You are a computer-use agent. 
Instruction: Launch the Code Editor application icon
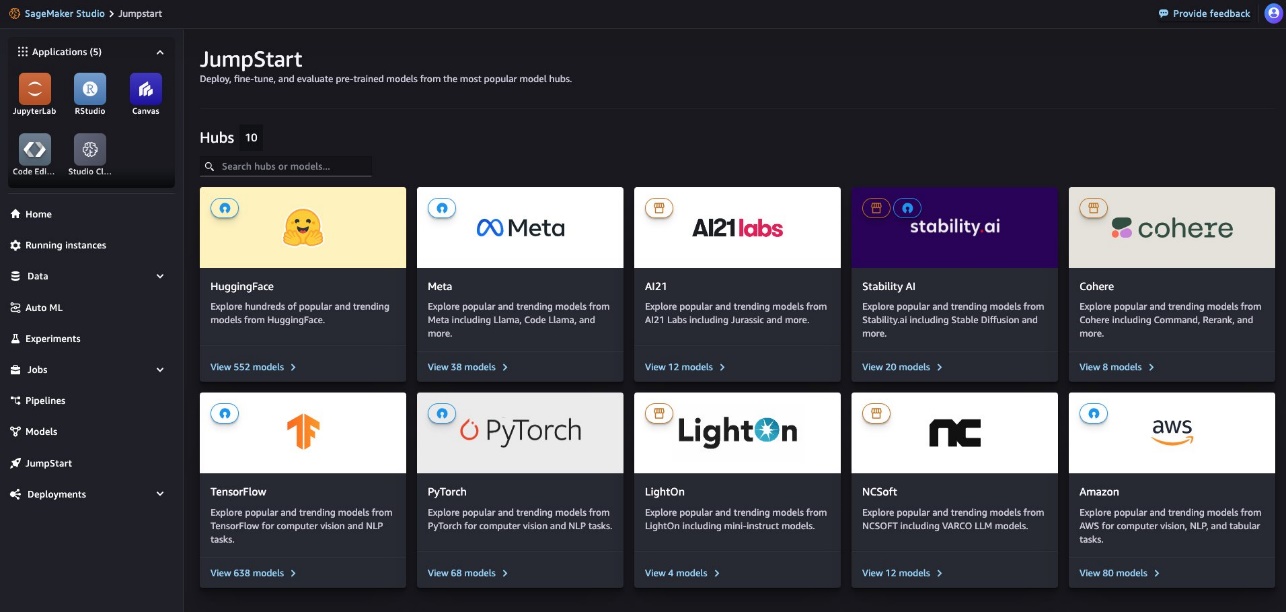coord(34,149)
